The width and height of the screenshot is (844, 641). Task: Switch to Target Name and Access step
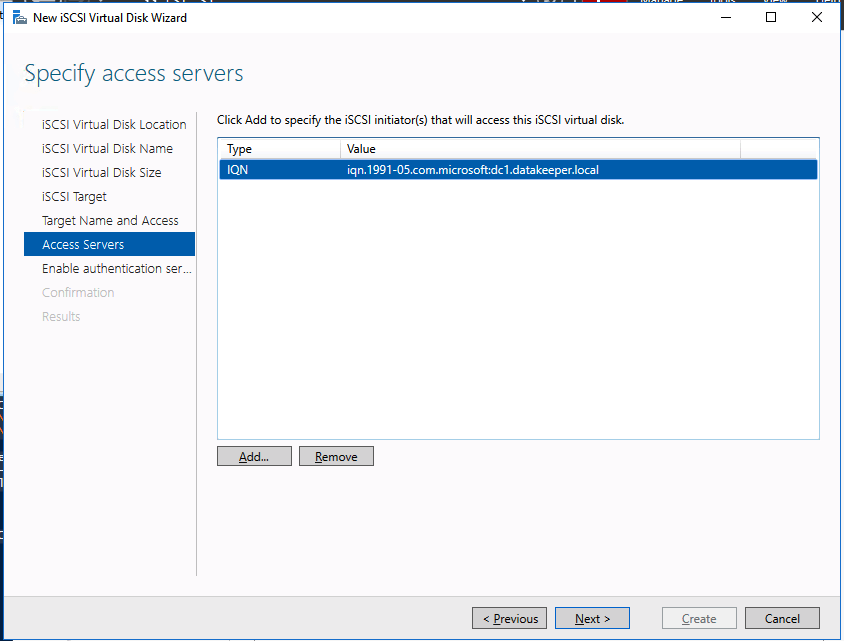110,221
